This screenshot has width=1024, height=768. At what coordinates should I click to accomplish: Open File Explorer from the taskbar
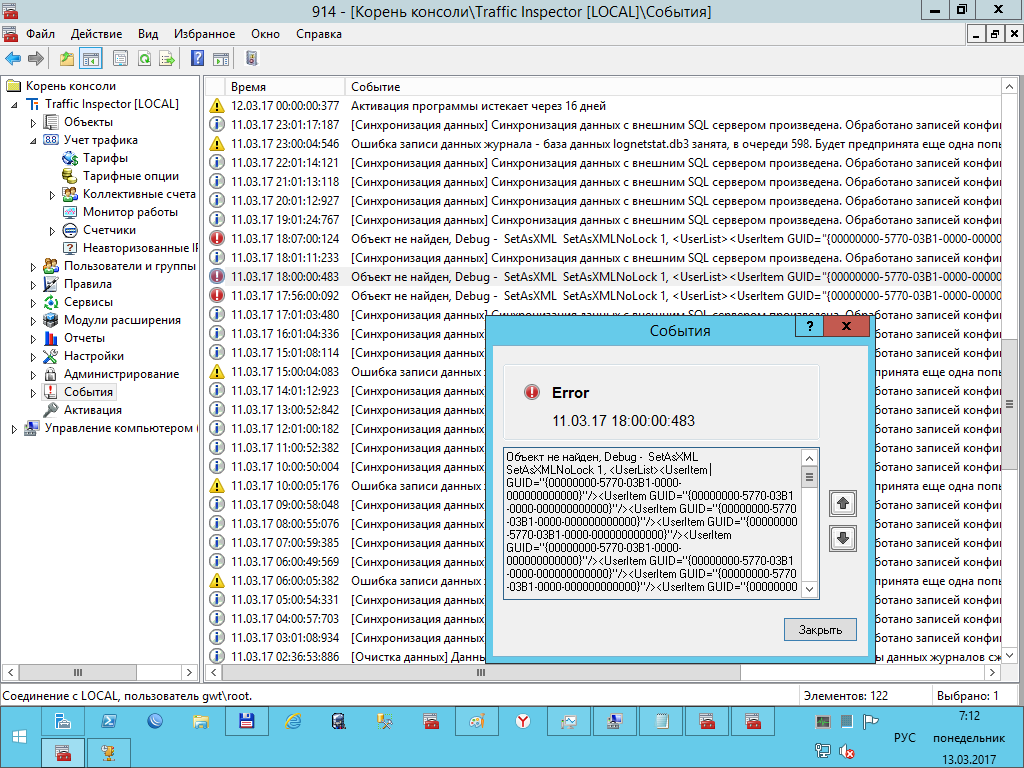click(200, 721)
